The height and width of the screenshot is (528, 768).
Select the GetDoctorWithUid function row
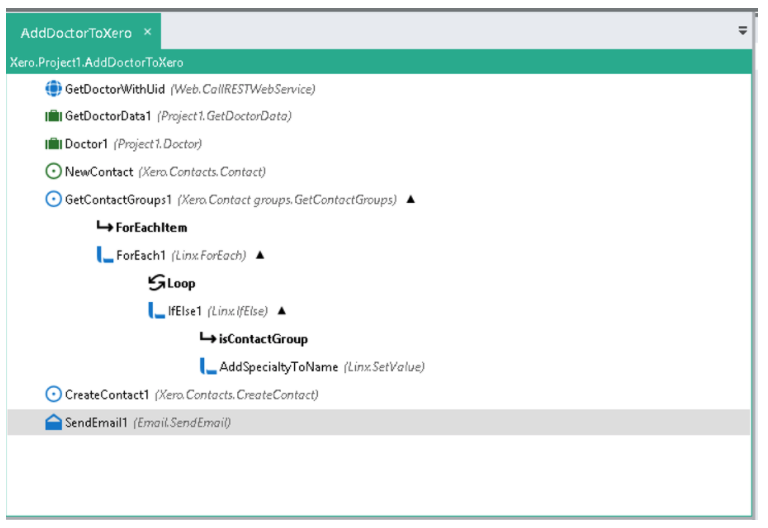[379, 89]
